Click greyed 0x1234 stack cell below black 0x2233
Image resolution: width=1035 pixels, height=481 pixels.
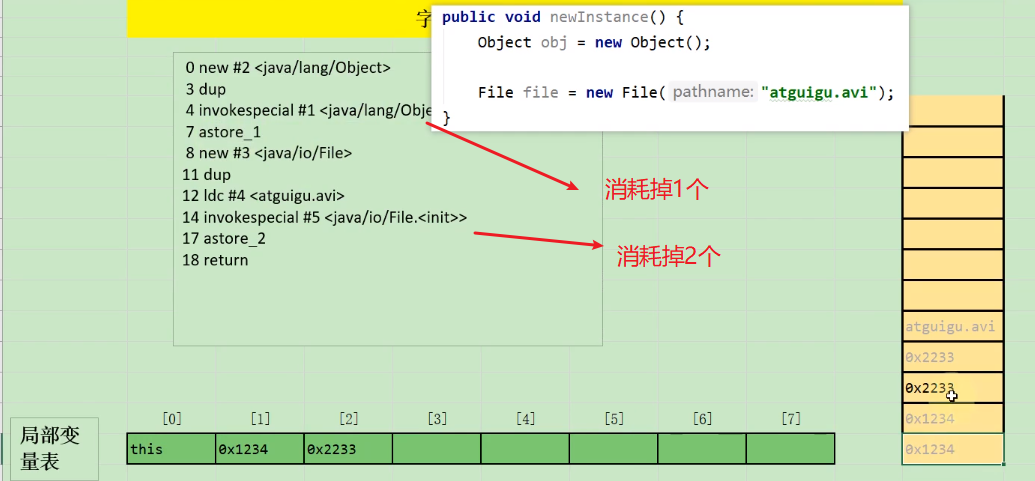tap(952, 418)
